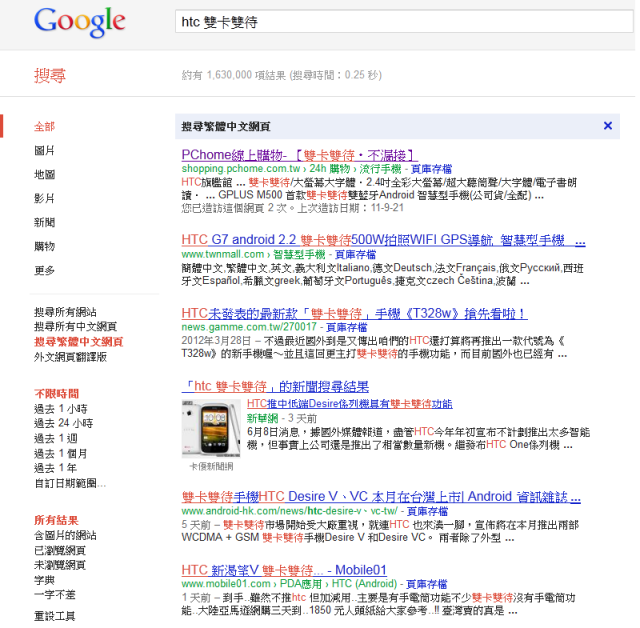
Task: Open PChome線上購物 雙卡雙待 result
Action: [x=299, y=155]
